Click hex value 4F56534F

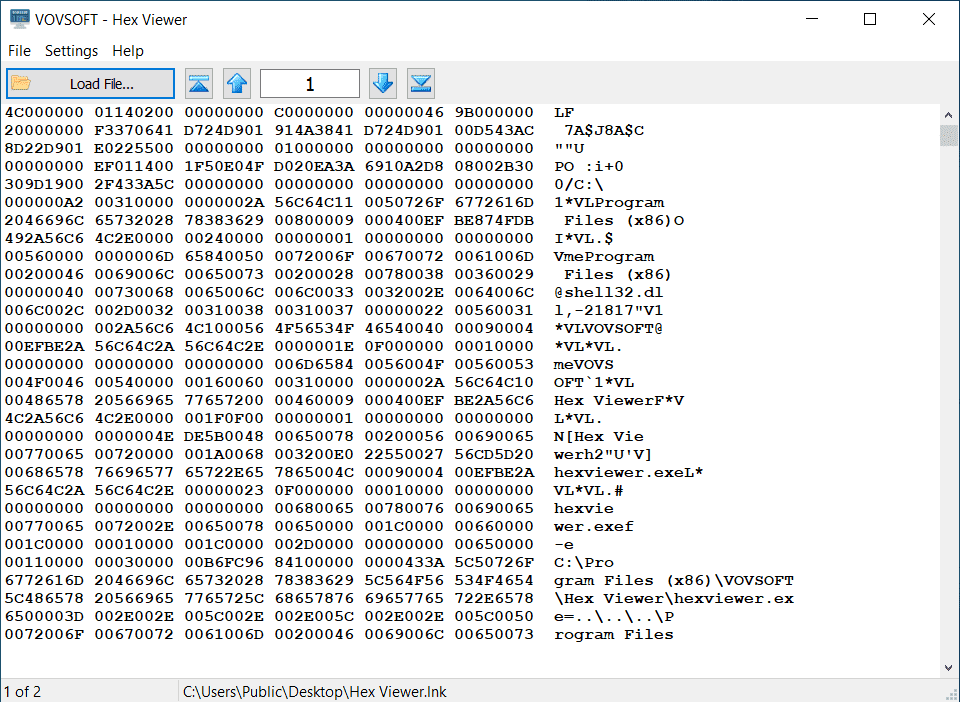click(314, 328)
